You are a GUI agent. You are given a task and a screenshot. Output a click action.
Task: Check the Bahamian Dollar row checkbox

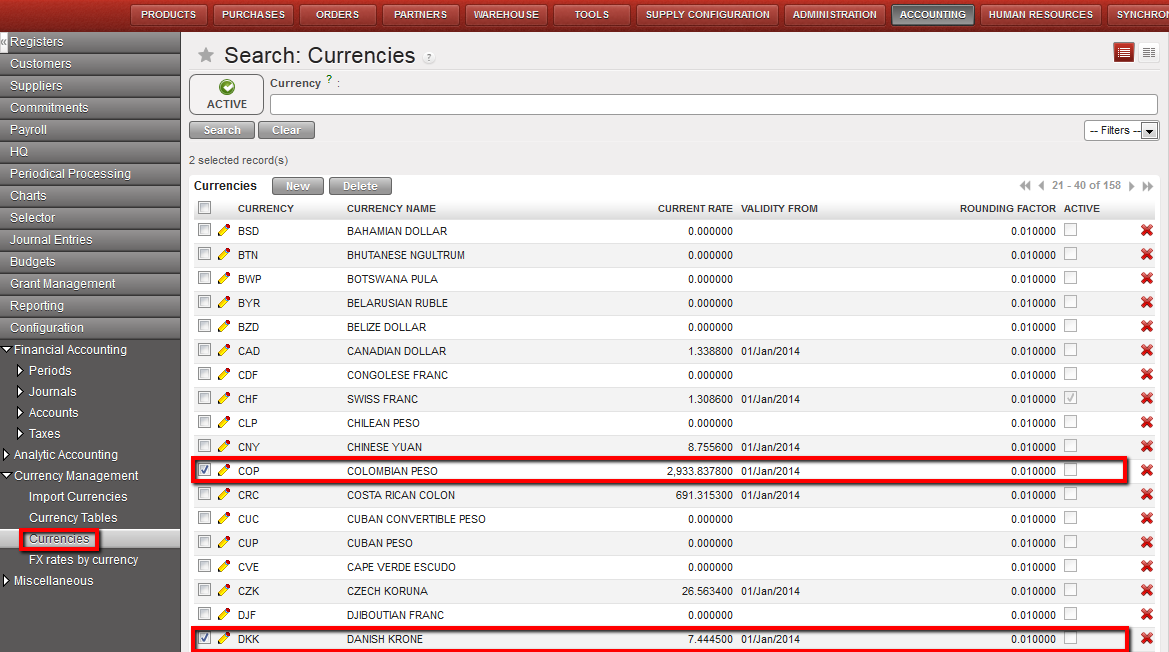point(205,230)
